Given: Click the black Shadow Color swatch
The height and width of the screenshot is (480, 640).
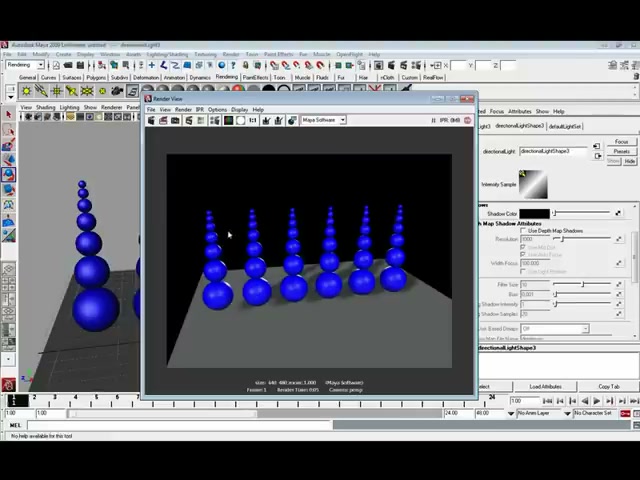Looking at the screenshot, I should pyautogui.click(x=534, y=213).
